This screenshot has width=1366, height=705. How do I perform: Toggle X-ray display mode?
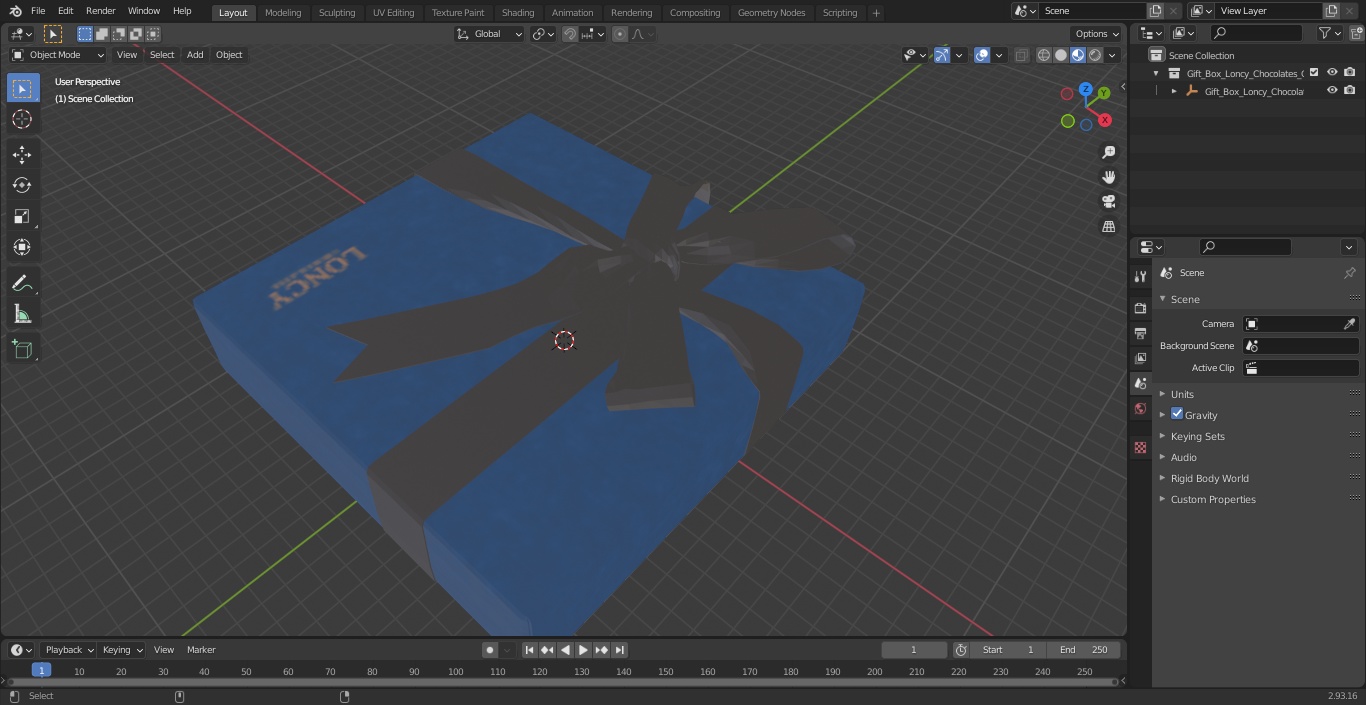coord(1021,55)
